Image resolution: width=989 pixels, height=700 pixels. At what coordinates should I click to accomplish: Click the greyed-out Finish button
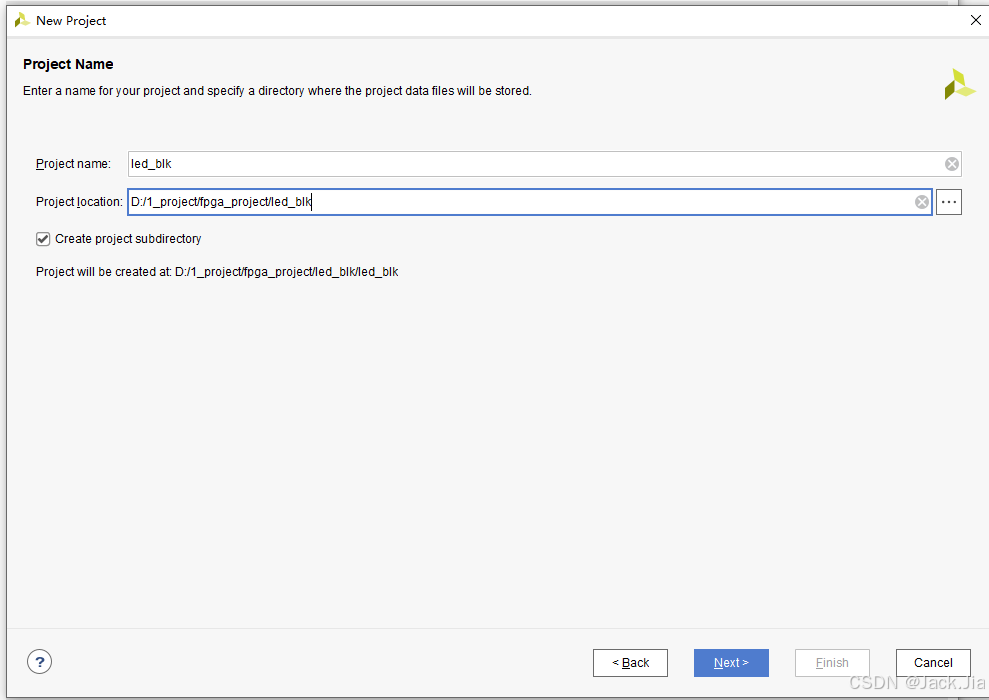832,663
